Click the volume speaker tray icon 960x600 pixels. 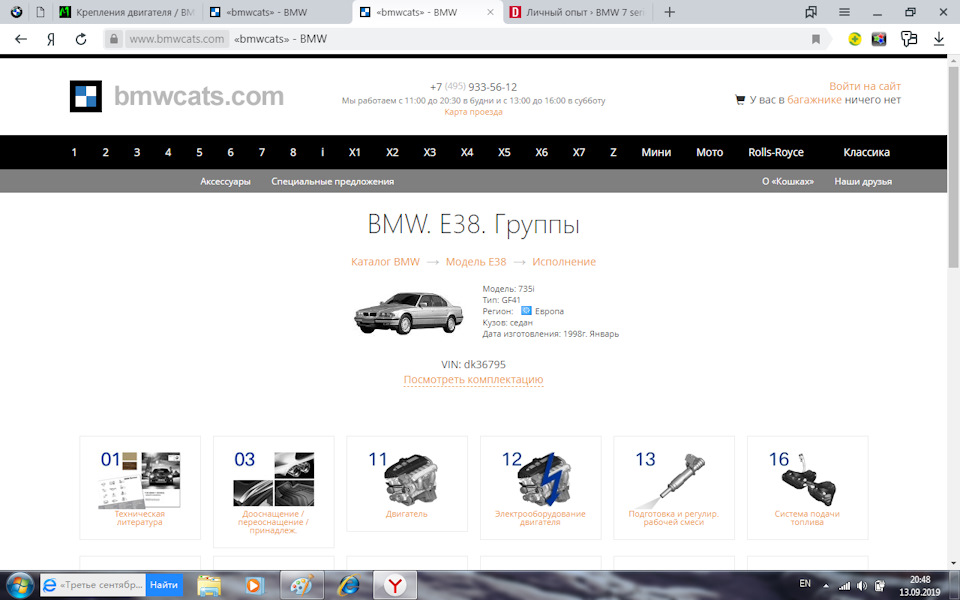point(861,585)
